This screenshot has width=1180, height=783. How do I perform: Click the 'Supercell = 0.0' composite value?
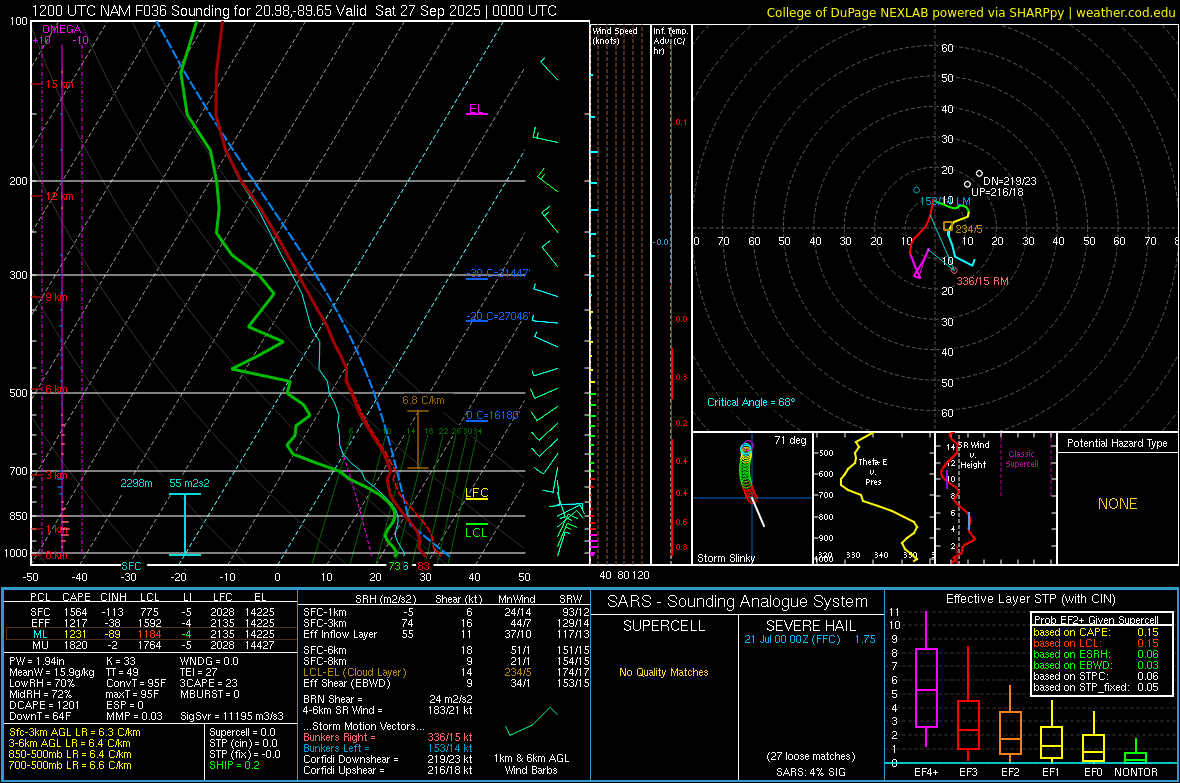(x=242, y=732)
